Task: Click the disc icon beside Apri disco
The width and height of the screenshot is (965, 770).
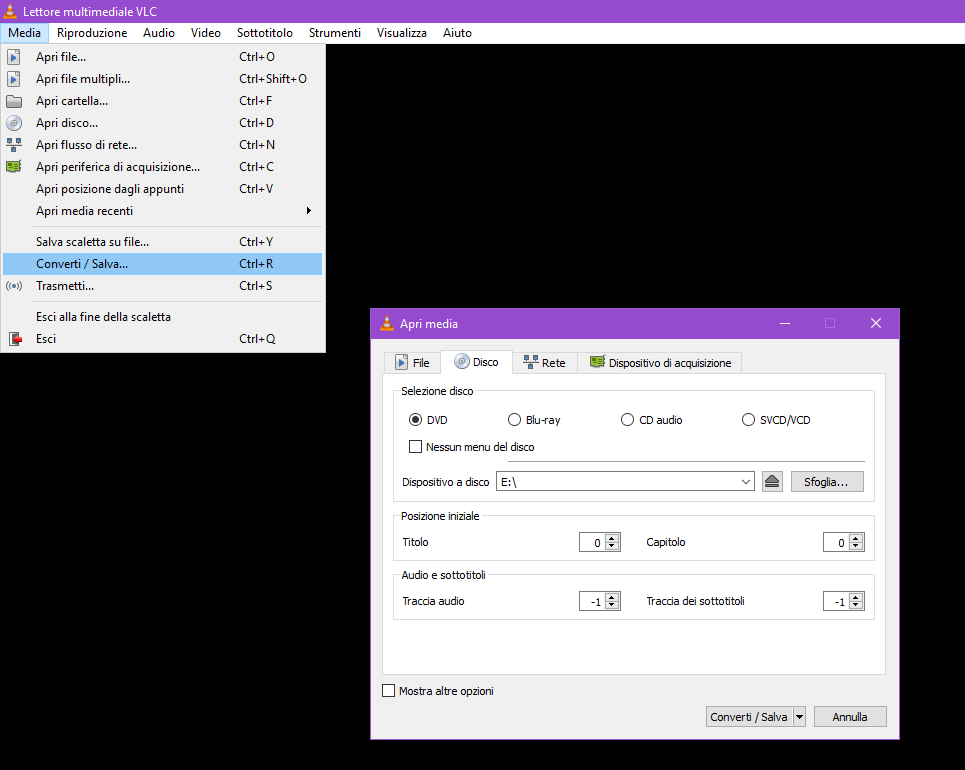Action: tap(14, 123)
